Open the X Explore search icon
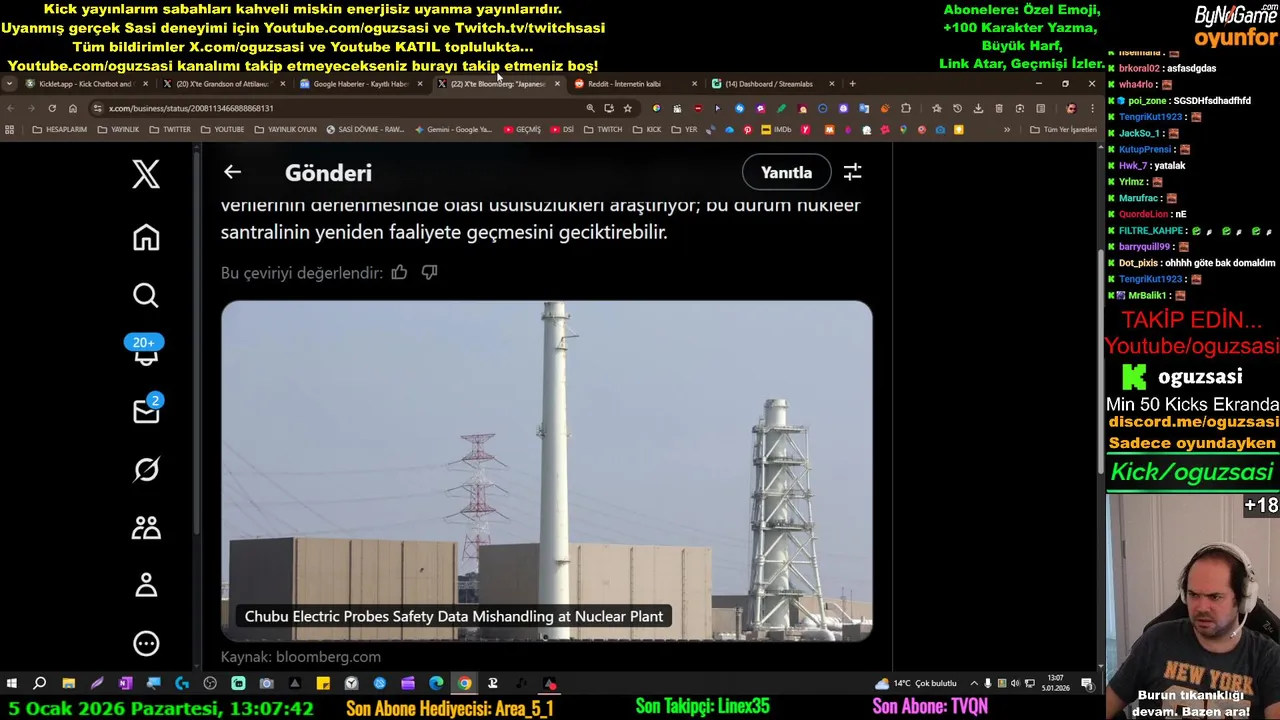The width and height of the screenshot is (1280, 720). tap(146, 295)
